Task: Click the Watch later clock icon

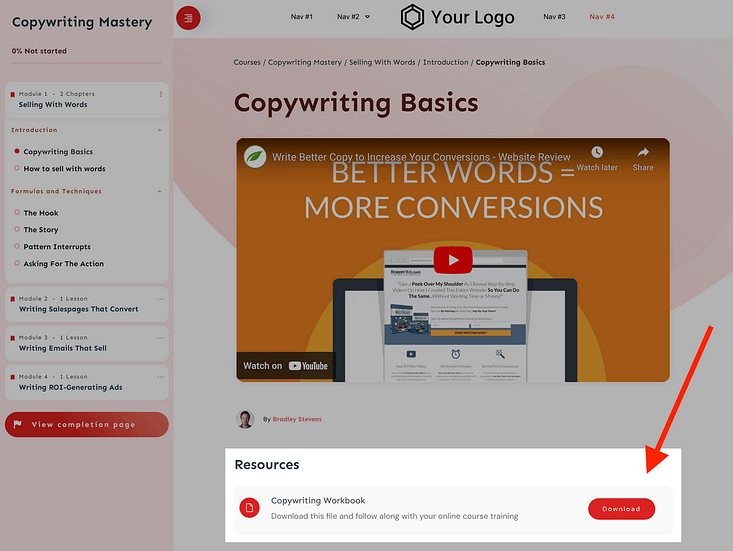Action: click(x=597, y=152)
